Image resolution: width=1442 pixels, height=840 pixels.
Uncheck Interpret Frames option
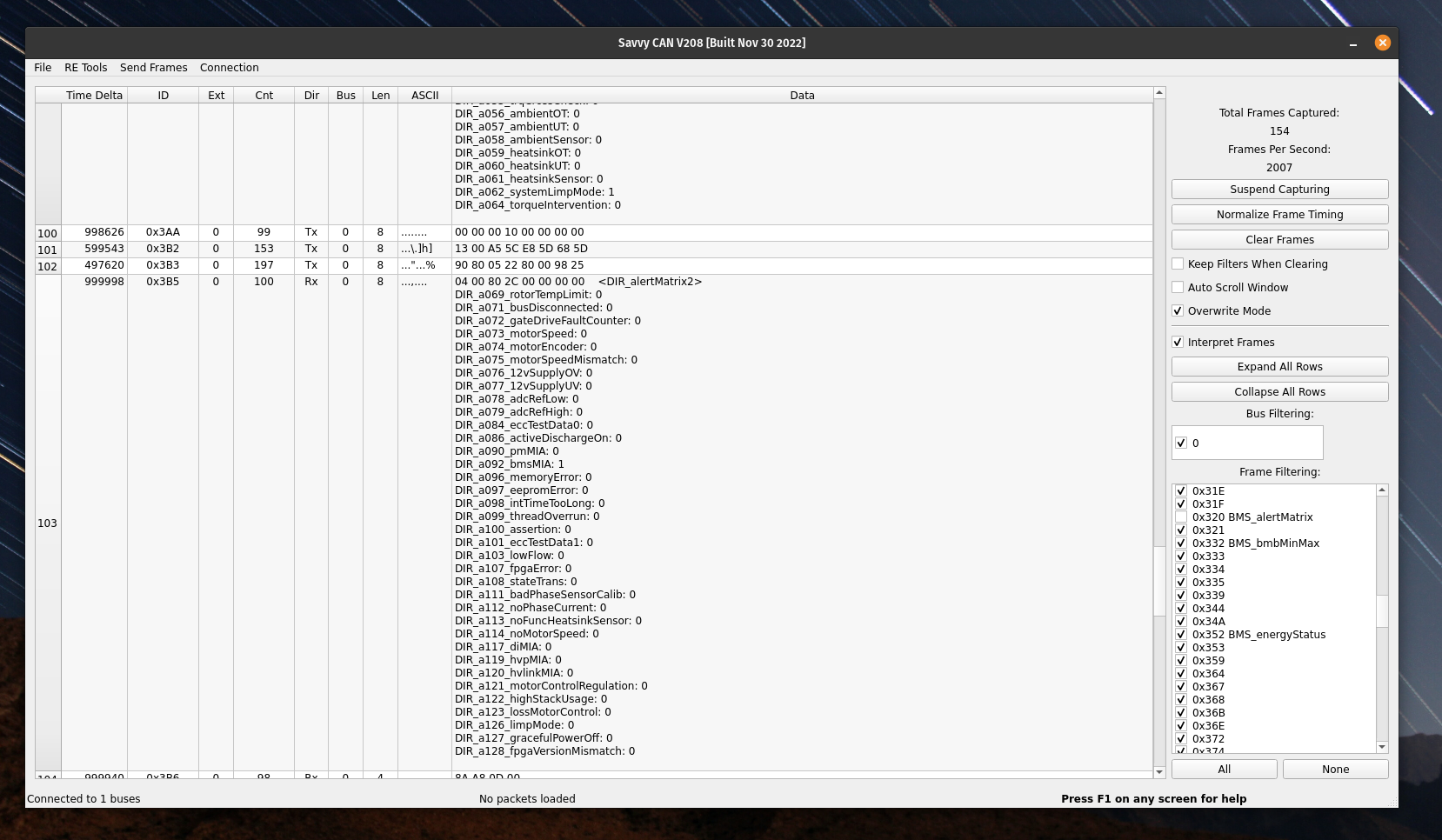point(1178,343)
